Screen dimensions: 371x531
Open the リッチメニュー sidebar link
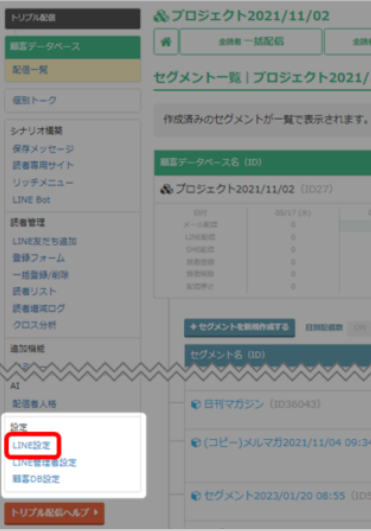coord(43,183)
